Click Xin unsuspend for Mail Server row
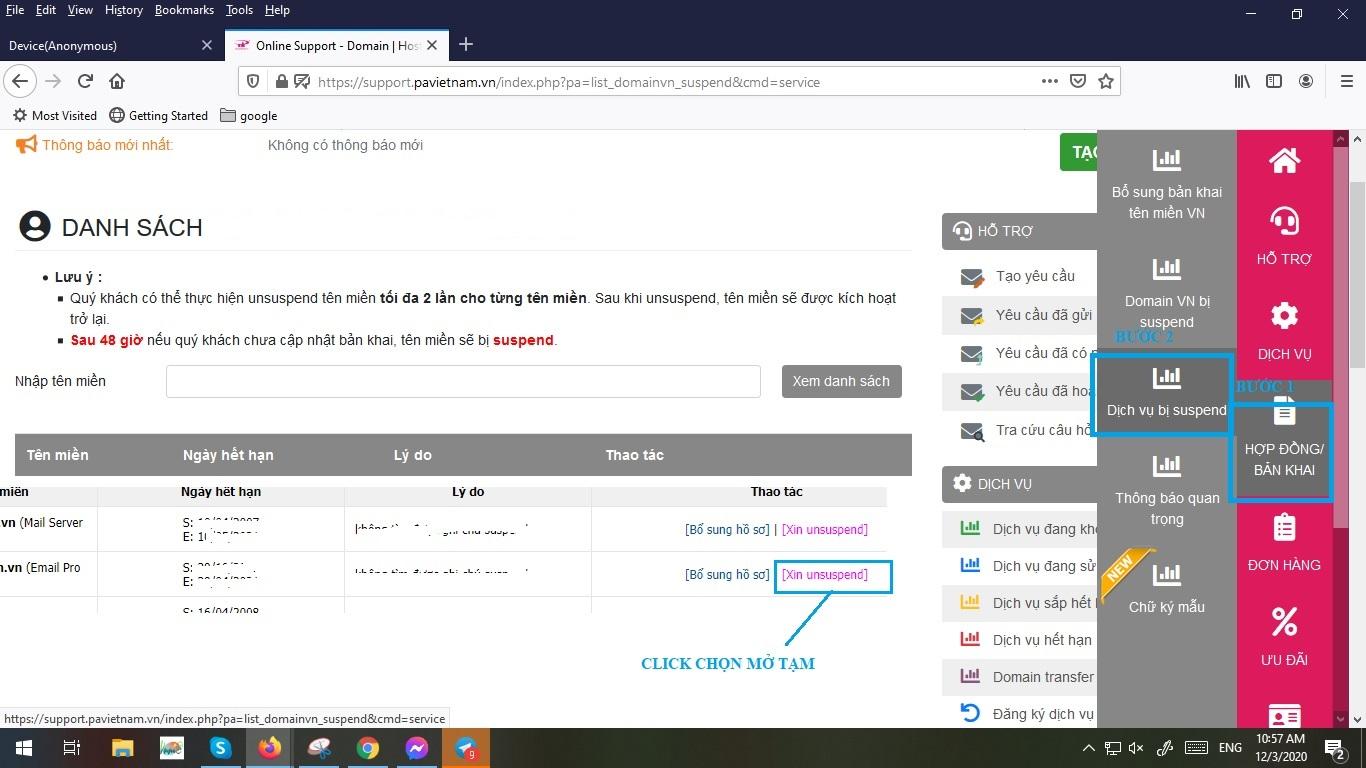 click(824, 529)
